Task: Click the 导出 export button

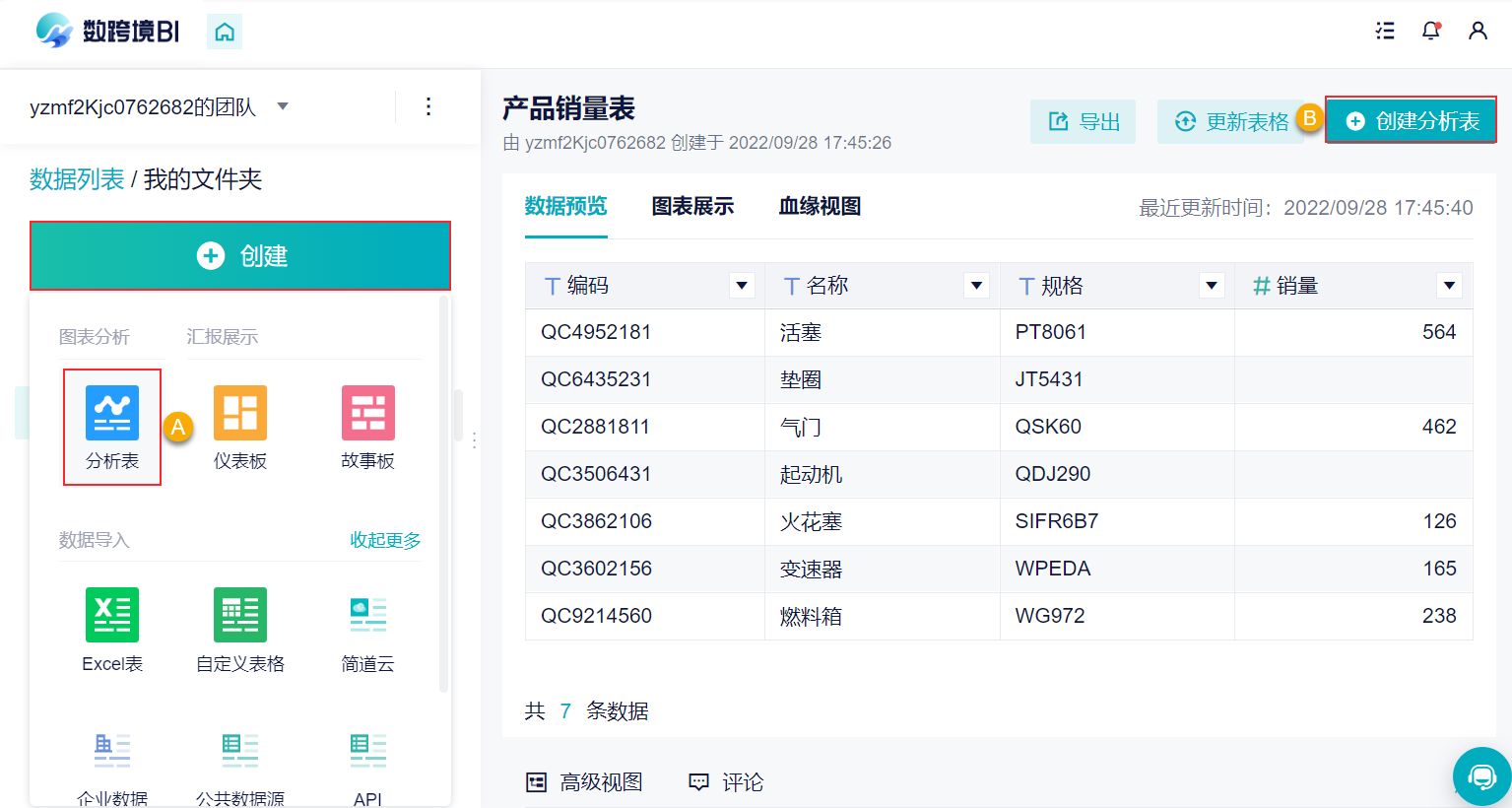Action: pyautogui.click(x=1083, y=121)
